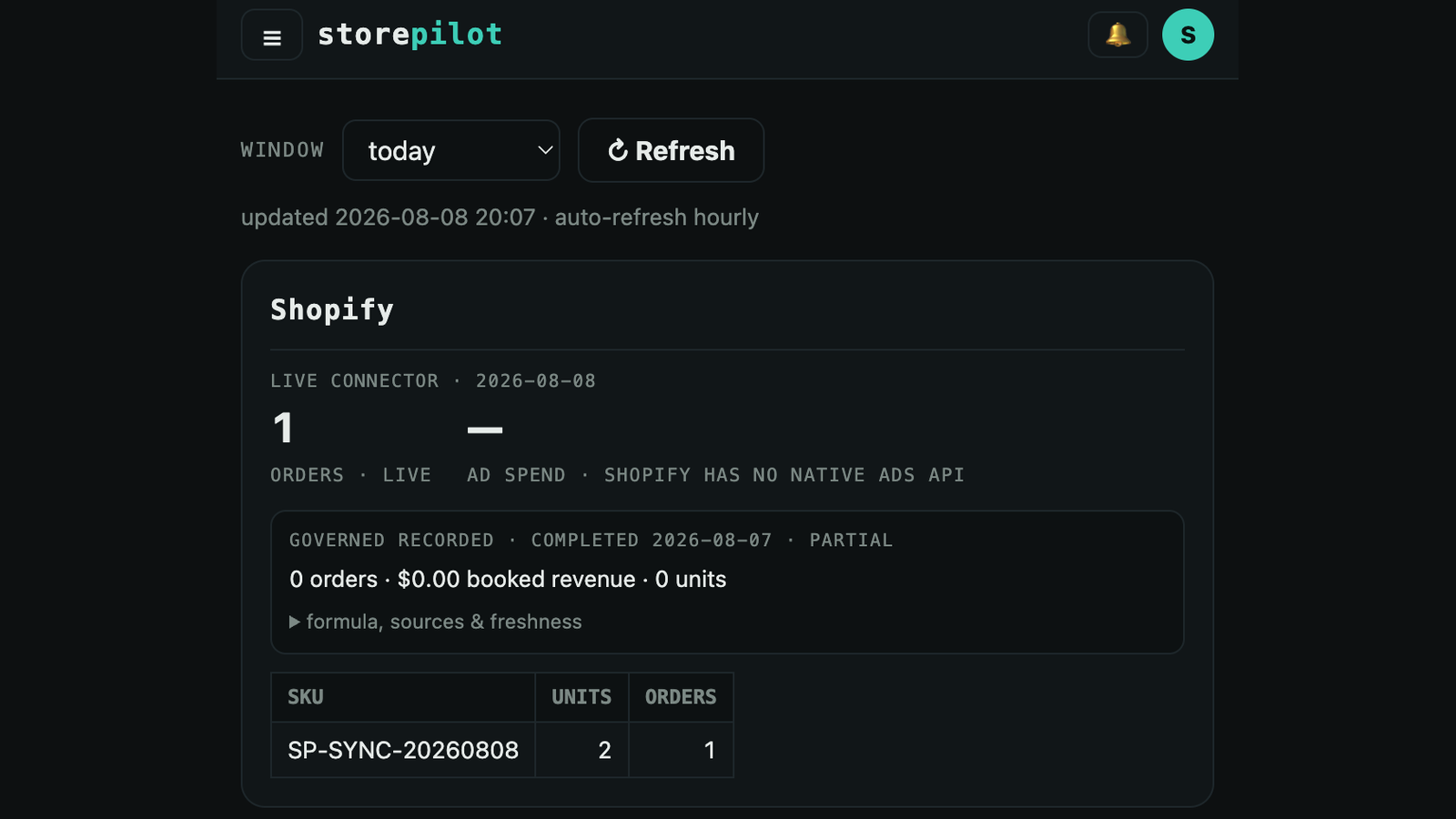The image size is (1456, 819).
Task: Open the notifications bell
Action: [1117, 35]
